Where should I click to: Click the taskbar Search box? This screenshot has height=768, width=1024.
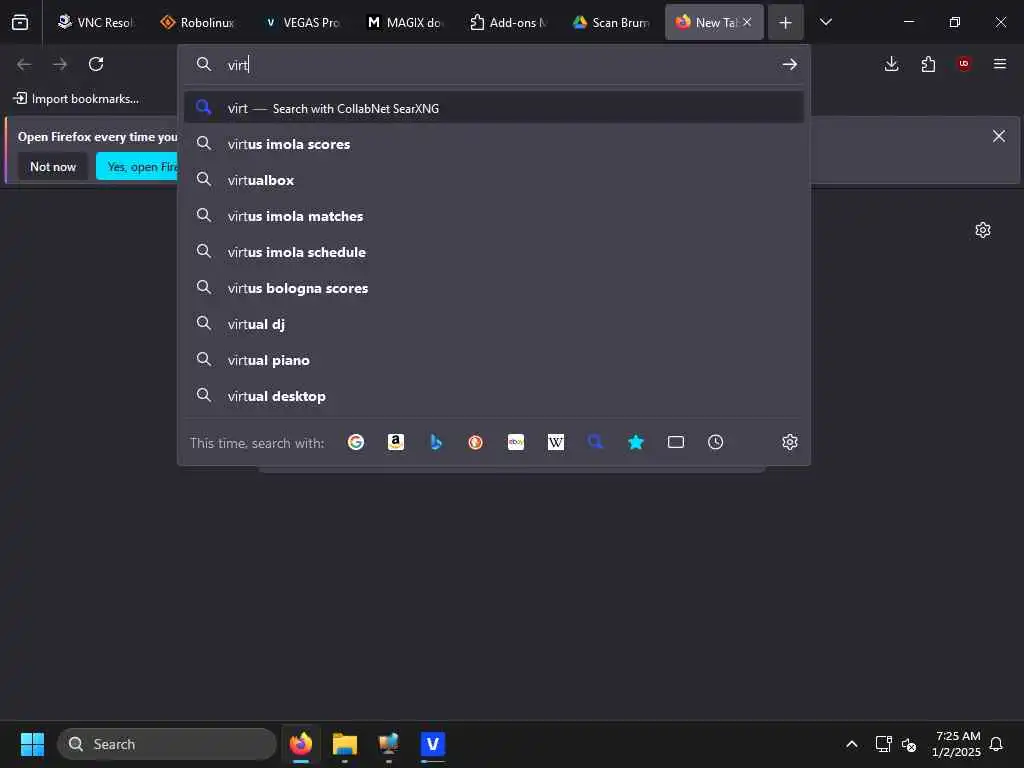(167, 744)
